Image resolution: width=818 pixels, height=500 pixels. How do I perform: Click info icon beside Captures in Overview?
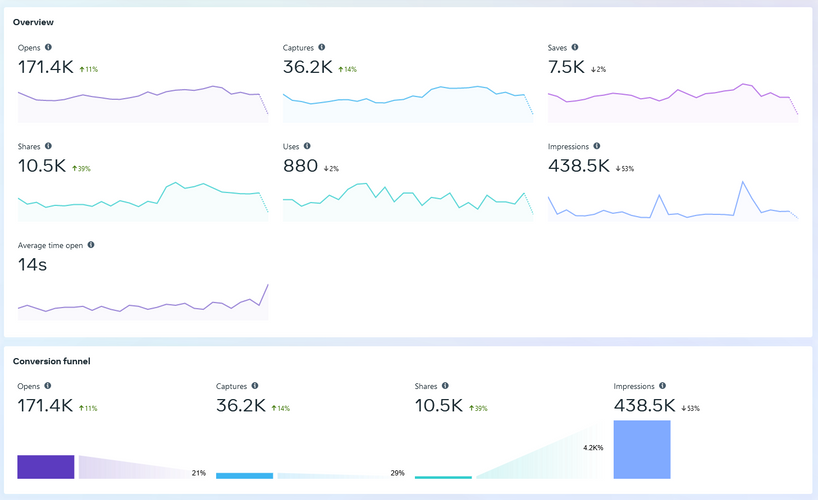pos(321,47)
